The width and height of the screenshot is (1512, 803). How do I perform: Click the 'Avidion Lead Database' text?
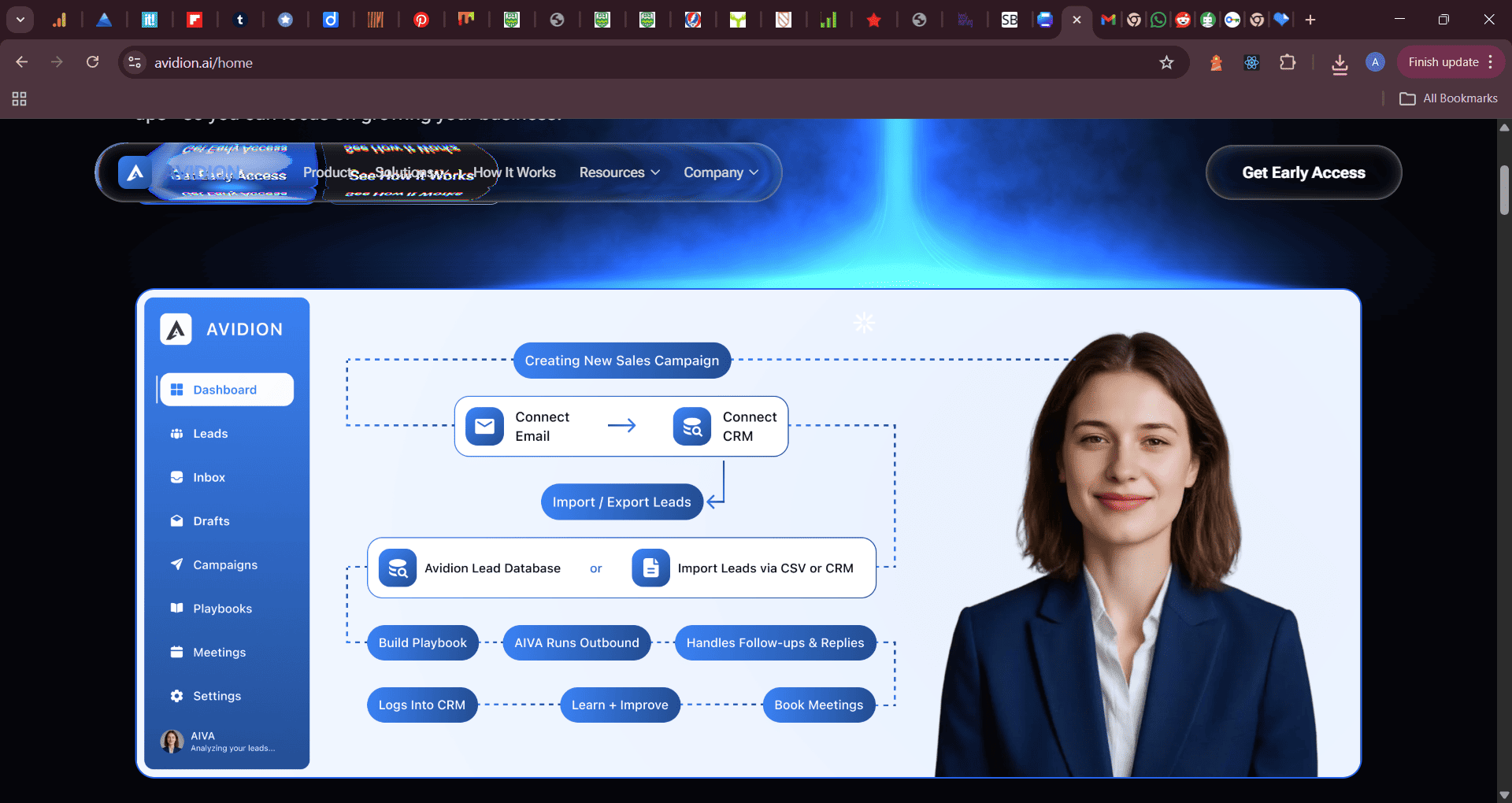click(x=492, y=568)
